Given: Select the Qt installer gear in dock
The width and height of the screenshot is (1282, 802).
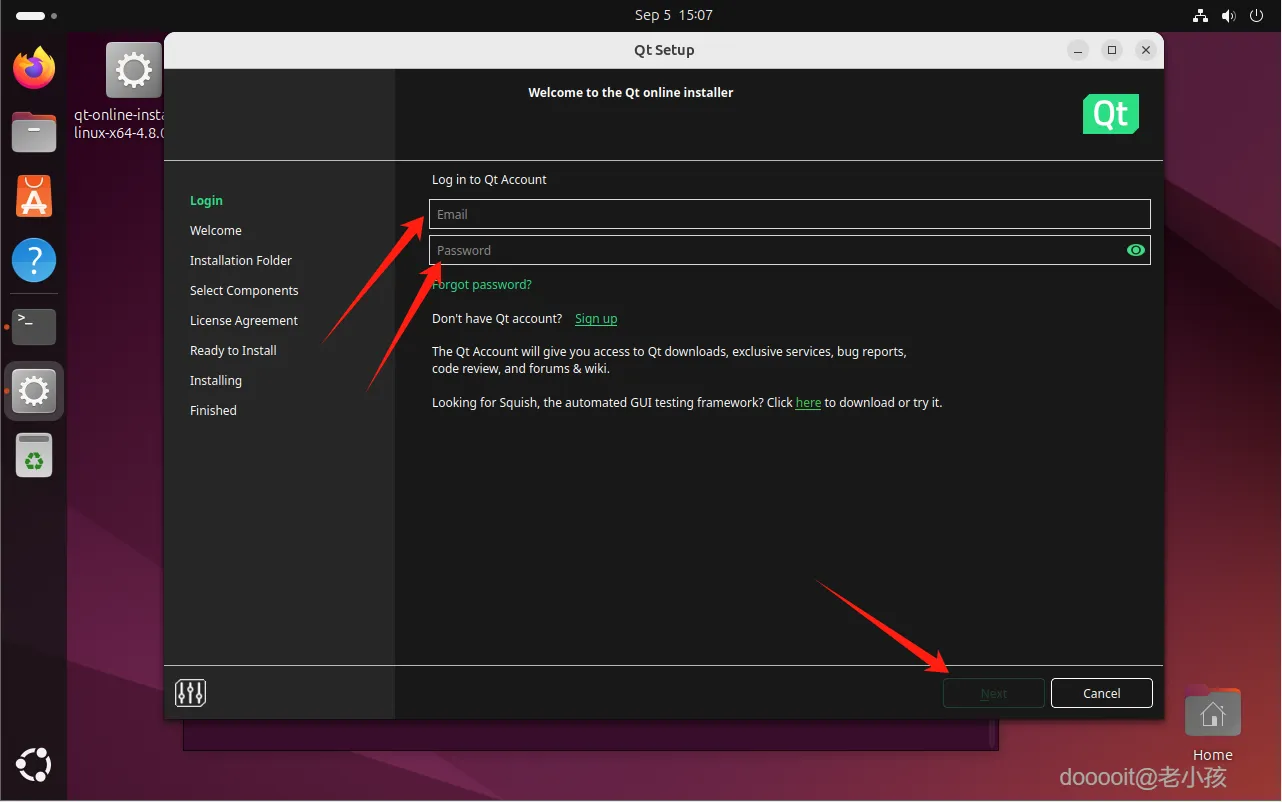Looking at the screenshot, I should [x=34, y=391].
